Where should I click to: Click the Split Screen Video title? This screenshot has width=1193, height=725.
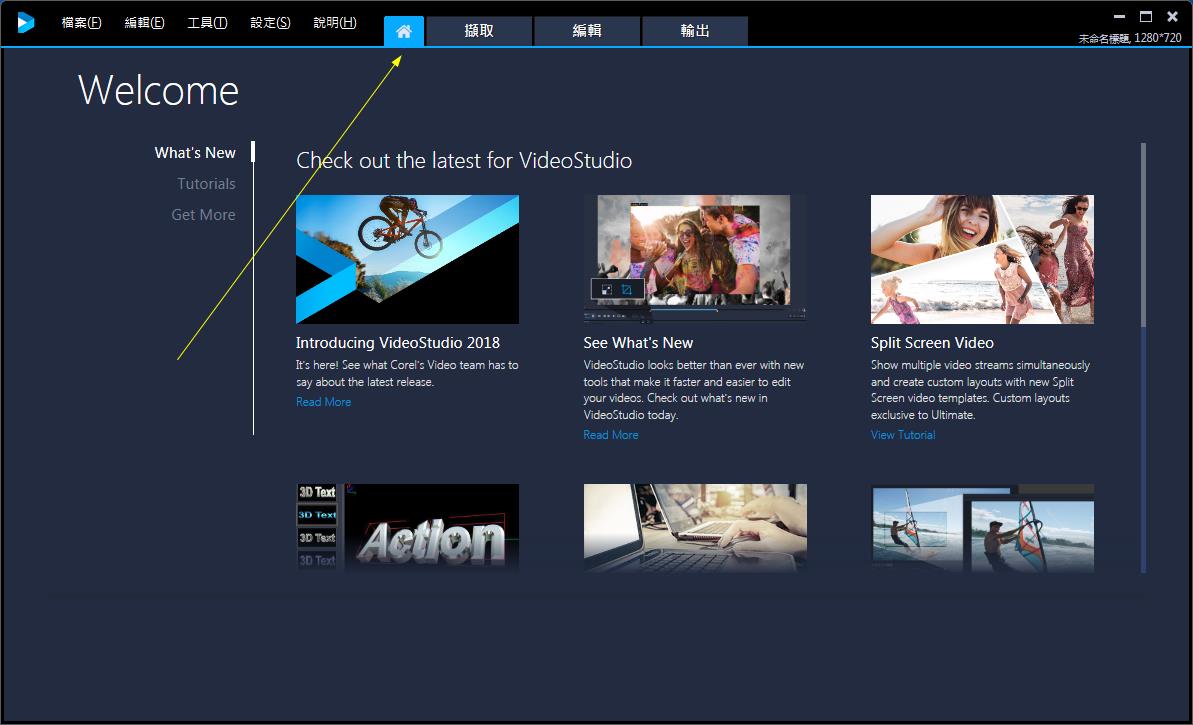coord(932,343)
